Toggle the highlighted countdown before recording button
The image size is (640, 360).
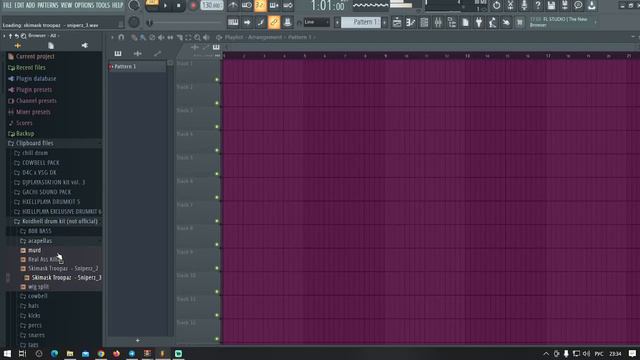pos(260,5)
